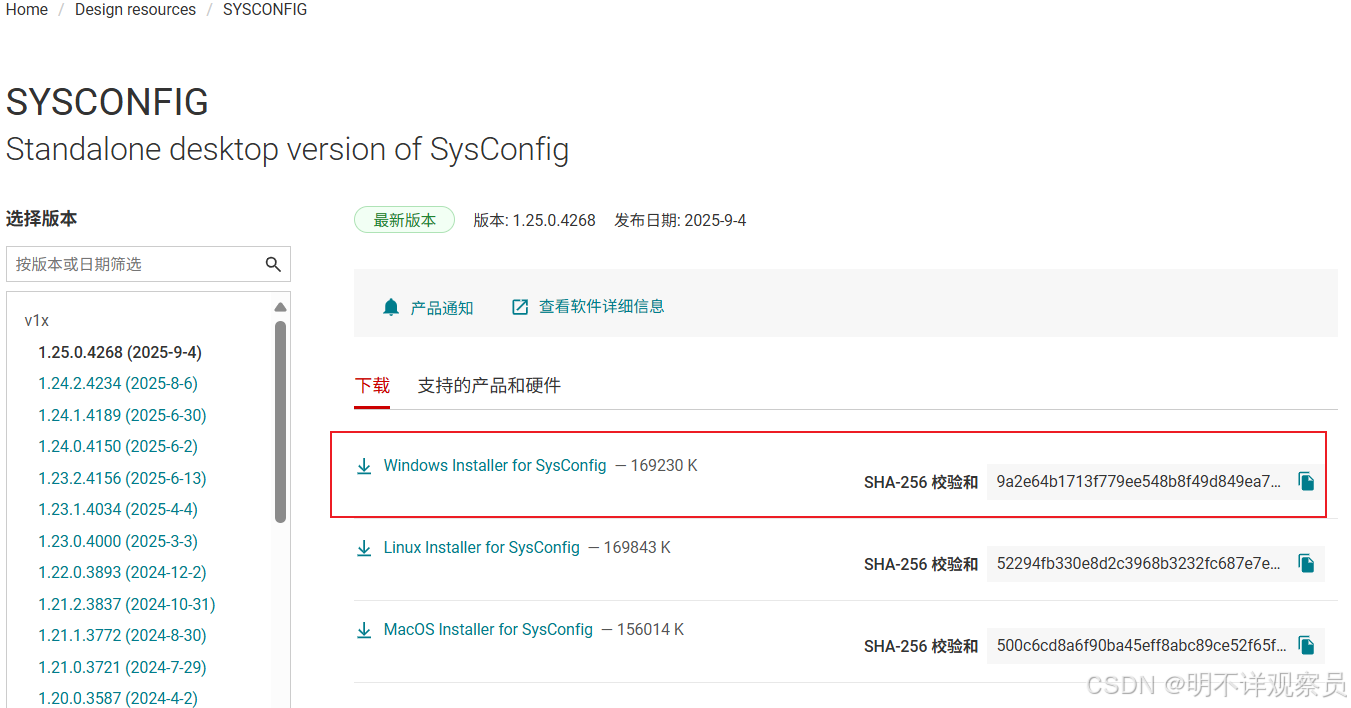Open the 查看软件详细信息 link

[602, 307]
